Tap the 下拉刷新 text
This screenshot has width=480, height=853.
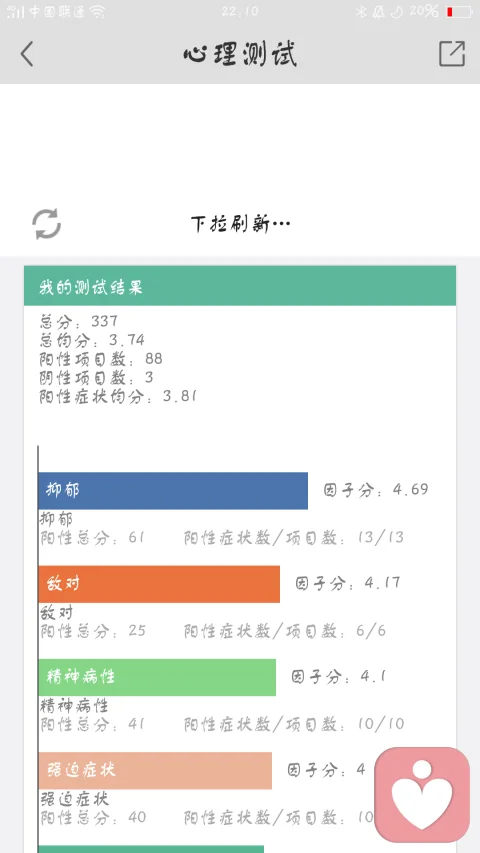pos(240,224)
